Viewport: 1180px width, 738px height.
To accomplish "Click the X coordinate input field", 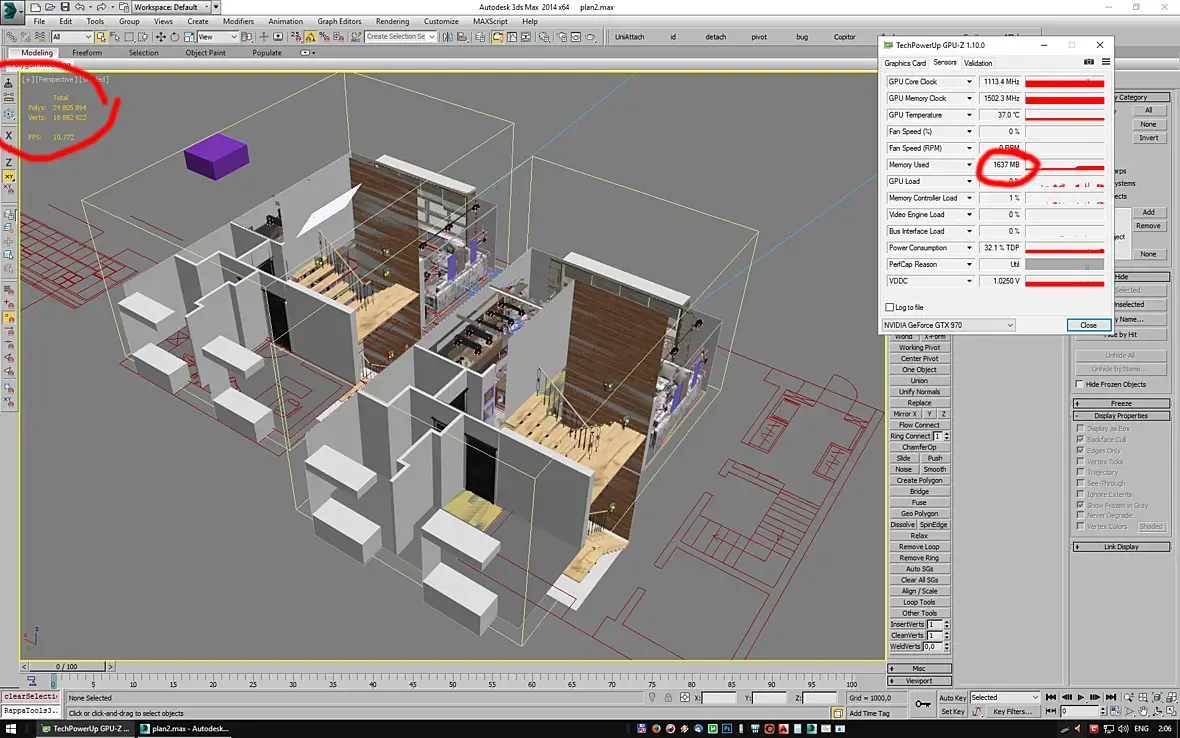I will coord(720,698).
